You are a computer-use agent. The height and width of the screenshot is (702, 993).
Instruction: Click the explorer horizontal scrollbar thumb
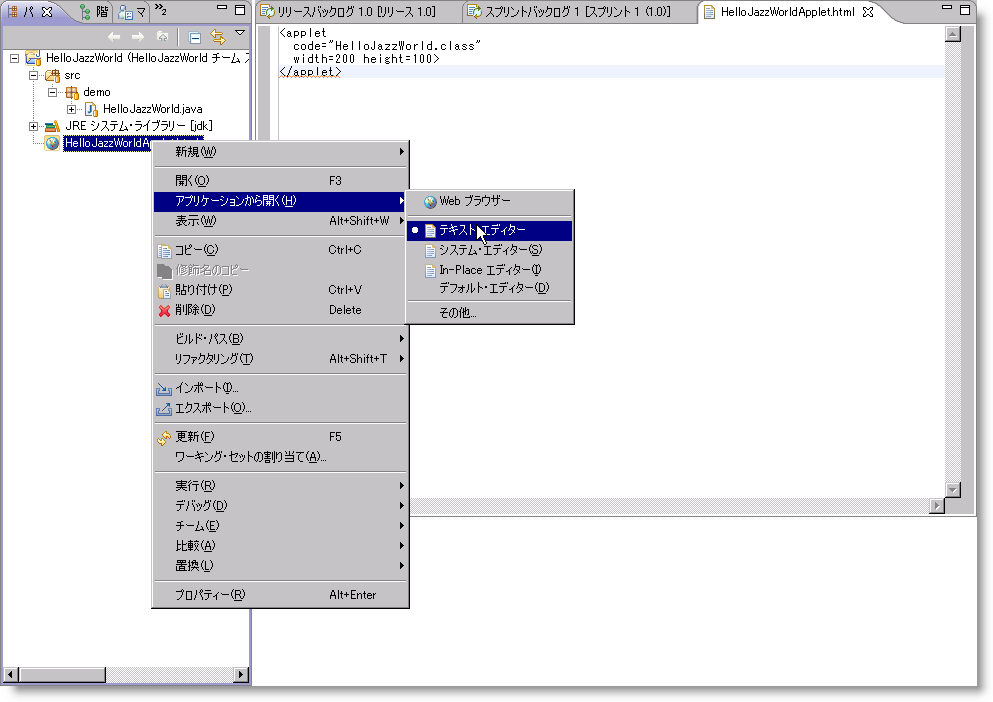[61, 675]
